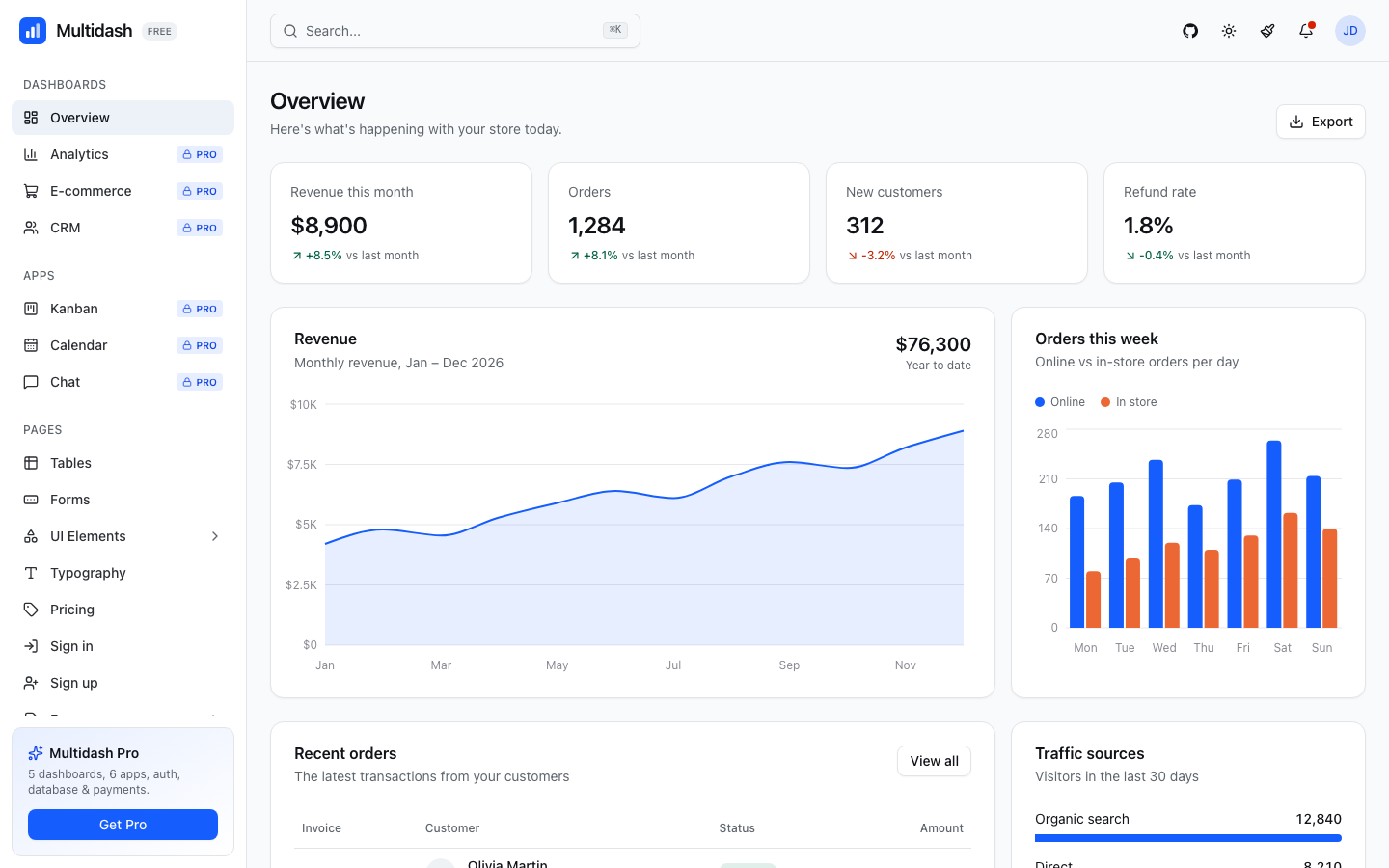The height and width of the screenshot is (868, 1389).
Task: Click the Organic search progress bar
Action: (1188, 838)
